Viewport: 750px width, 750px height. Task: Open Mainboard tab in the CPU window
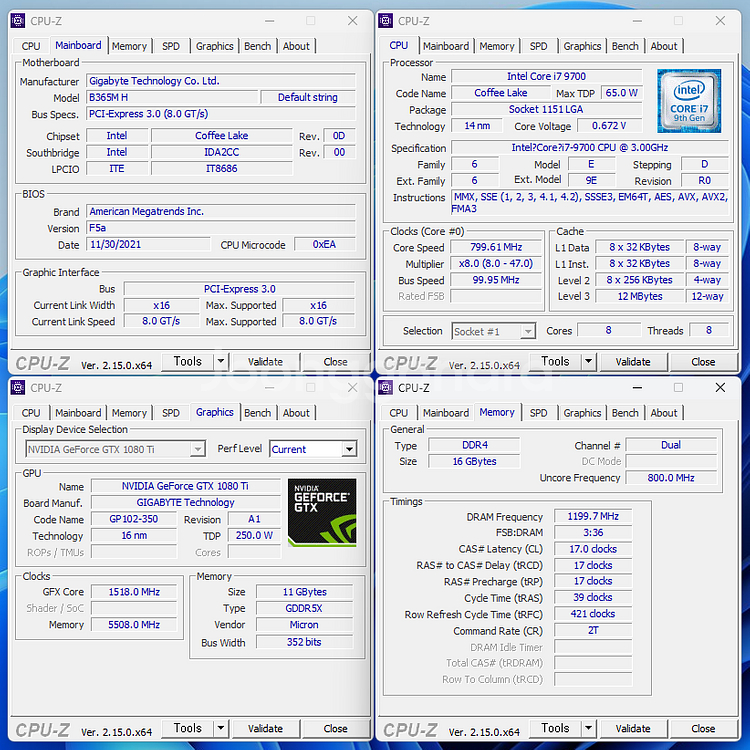pyautogui.click(x=446, y=46)
